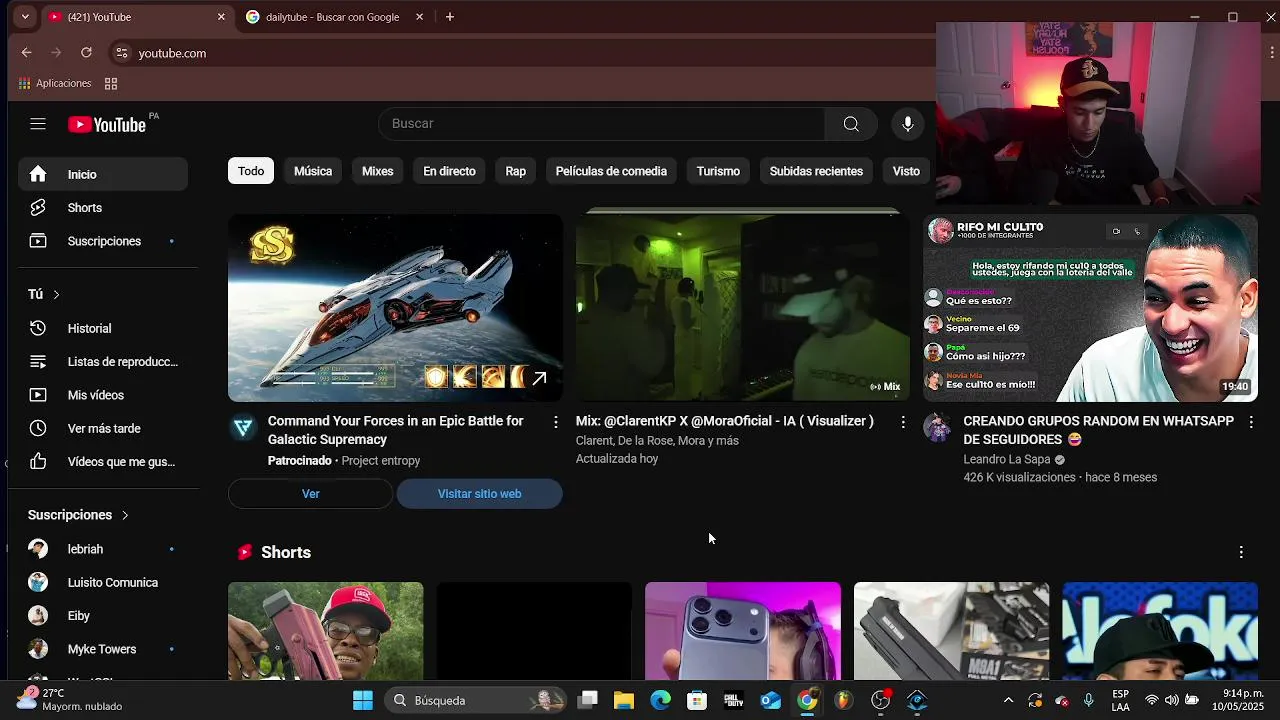Click inside the Buscar search field
This screenshot has height=720, width=1280.
pos(602,124)
